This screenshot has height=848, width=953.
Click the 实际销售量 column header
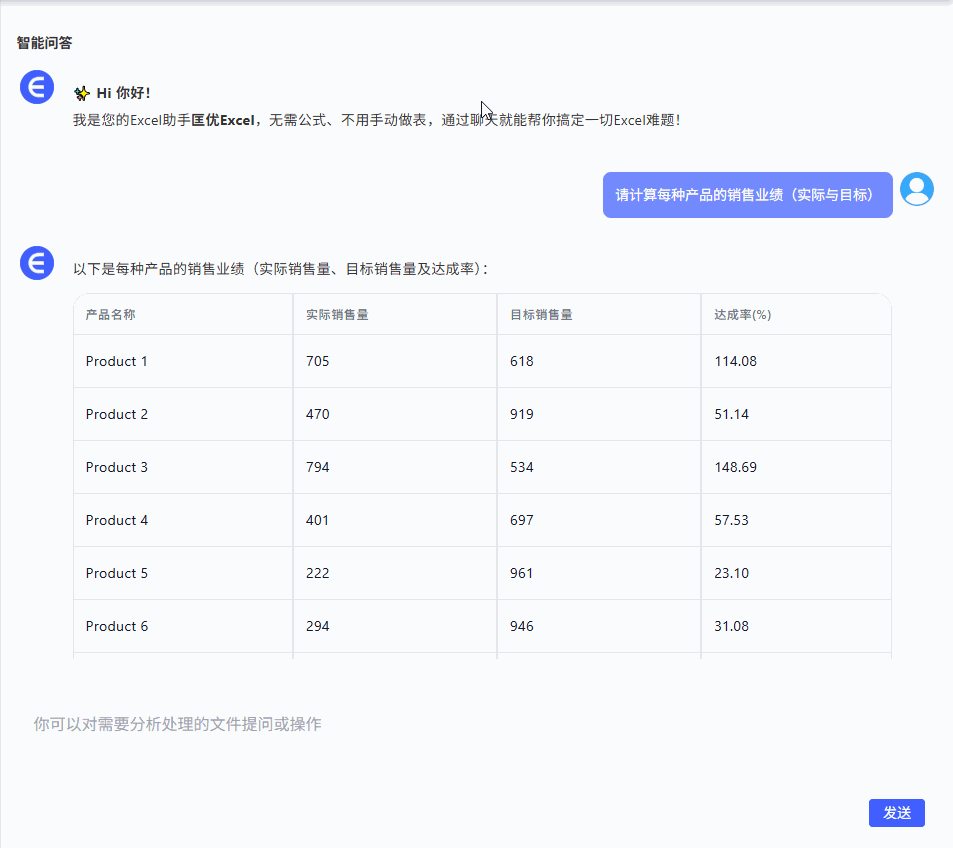point(337,314)
